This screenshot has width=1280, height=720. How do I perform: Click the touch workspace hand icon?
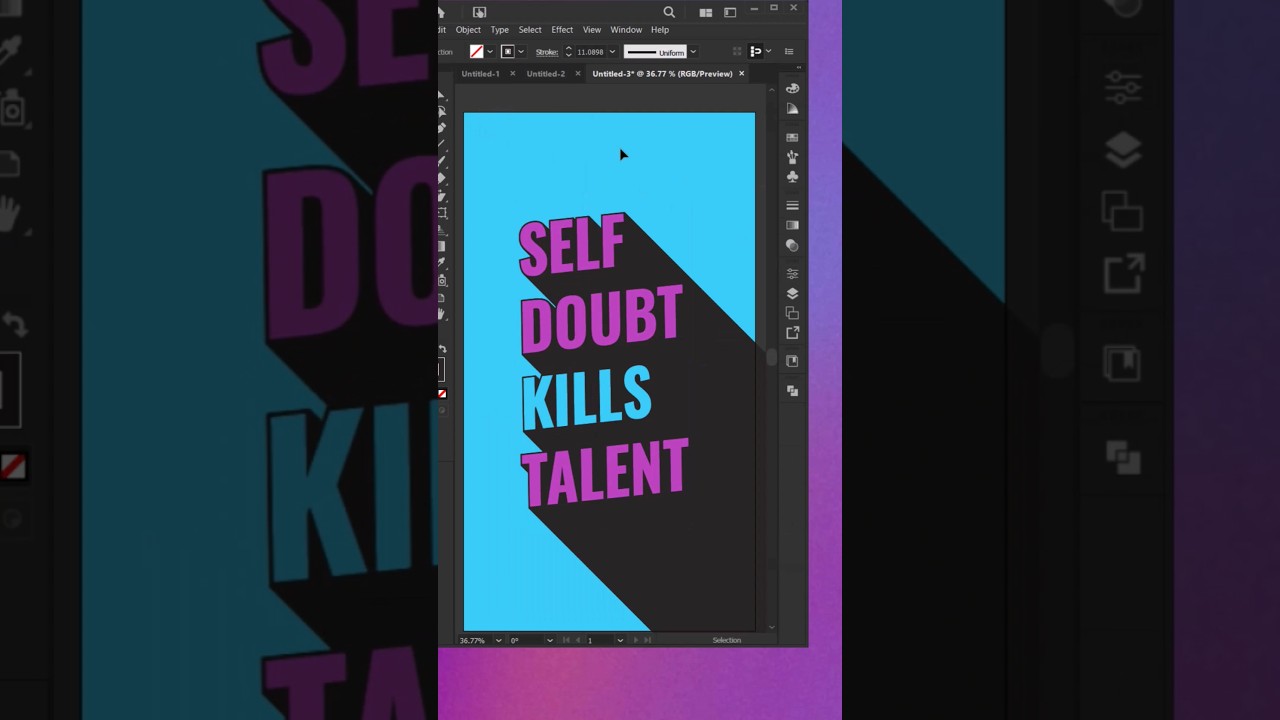(479, 12)
